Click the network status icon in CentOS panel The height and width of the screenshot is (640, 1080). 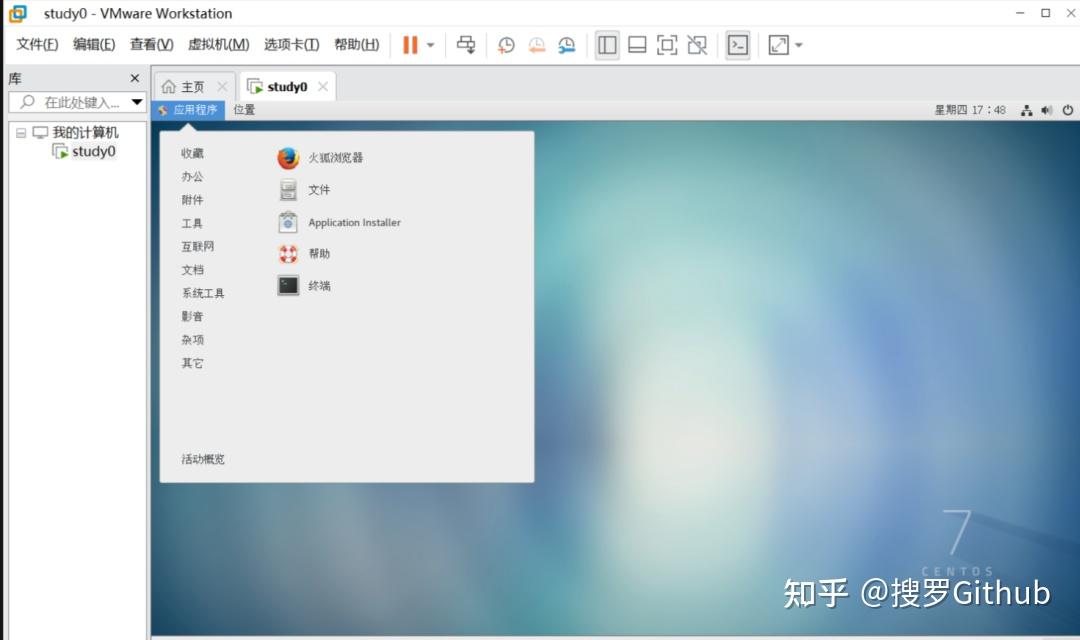(x=1026, y=110)
